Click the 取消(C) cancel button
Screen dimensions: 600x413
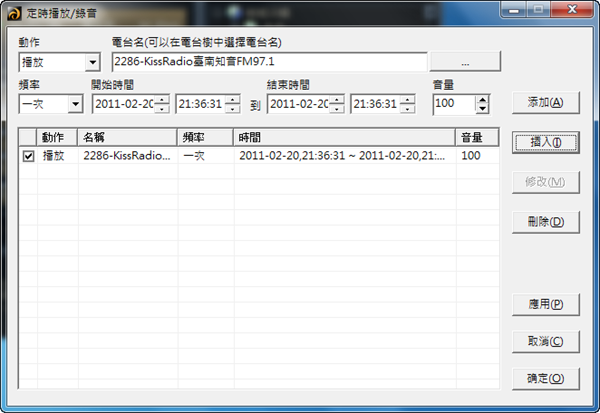click(x=546, y=341)
